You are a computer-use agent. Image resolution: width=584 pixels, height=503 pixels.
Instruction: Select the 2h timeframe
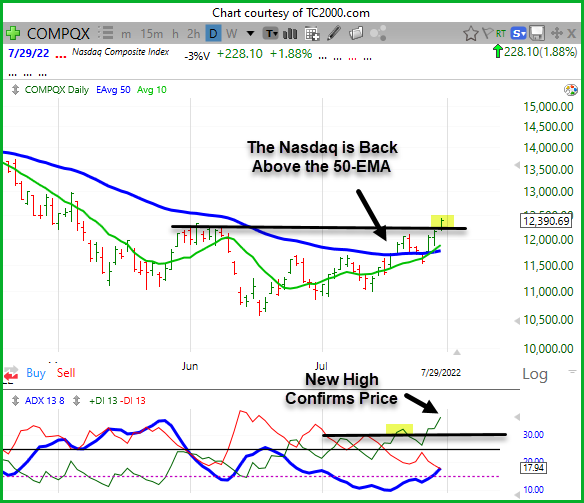193,34
